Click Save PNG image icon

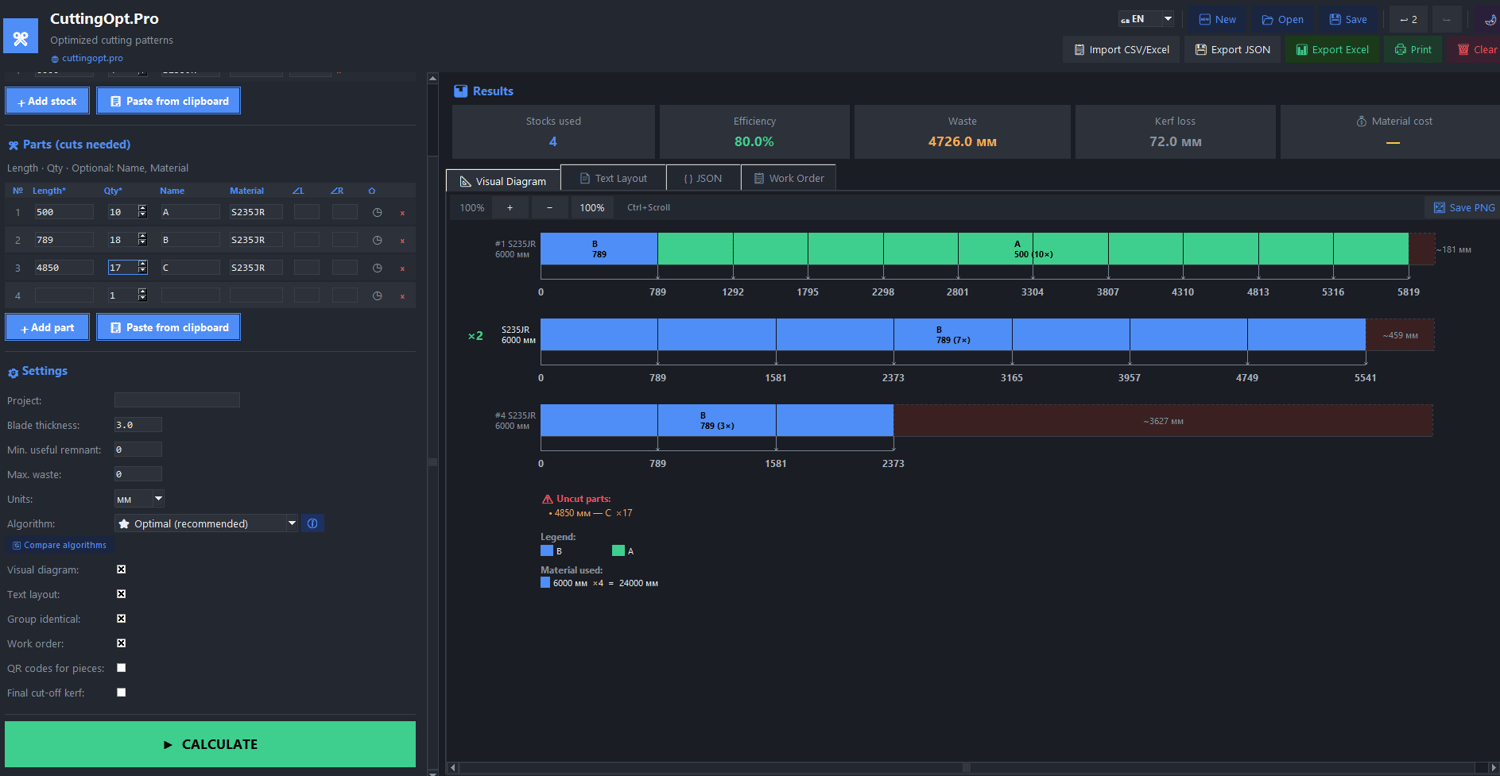coord(1464,207)
